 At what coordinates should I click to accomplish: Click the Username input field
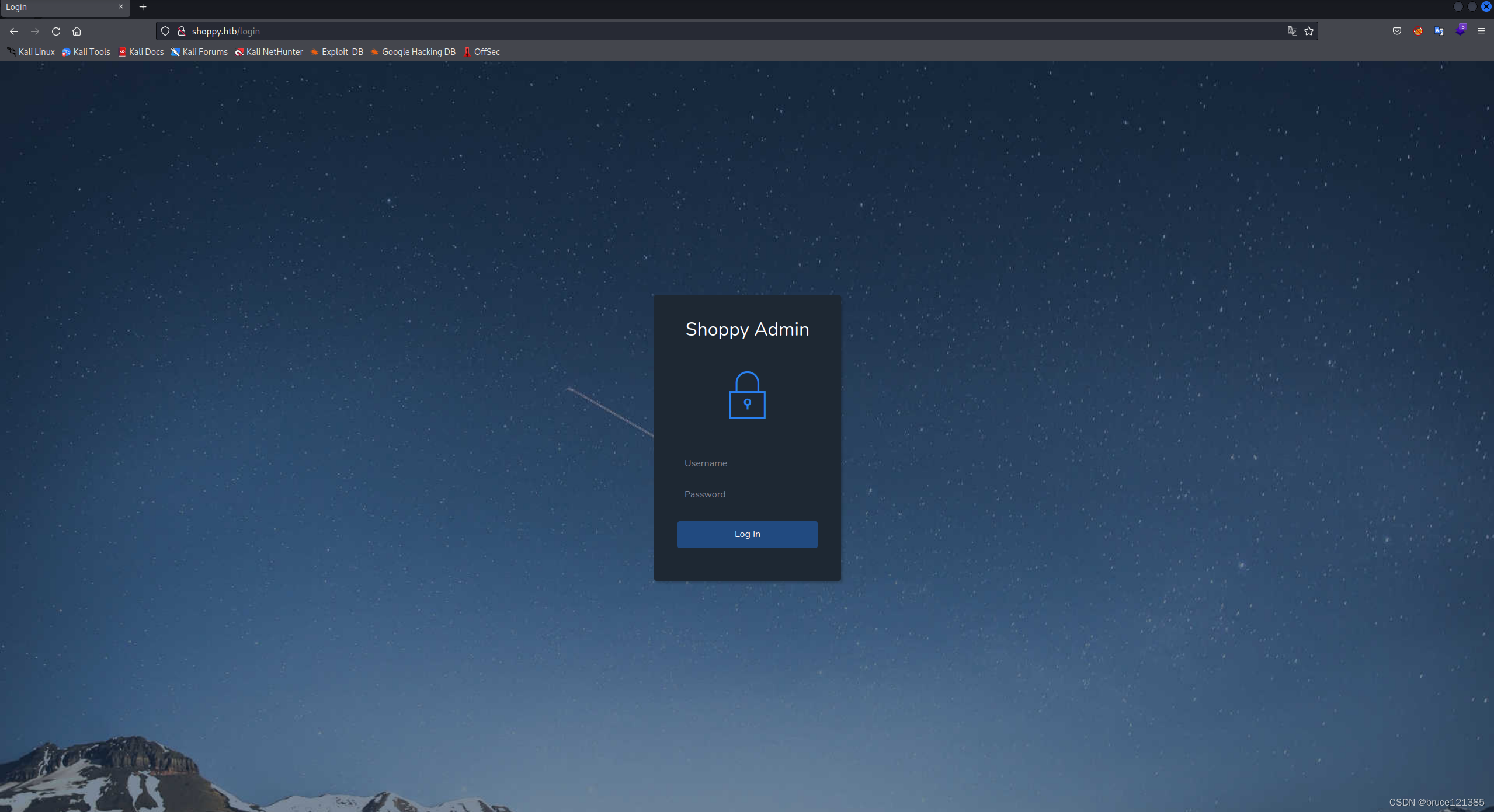[x=747, y=463]
